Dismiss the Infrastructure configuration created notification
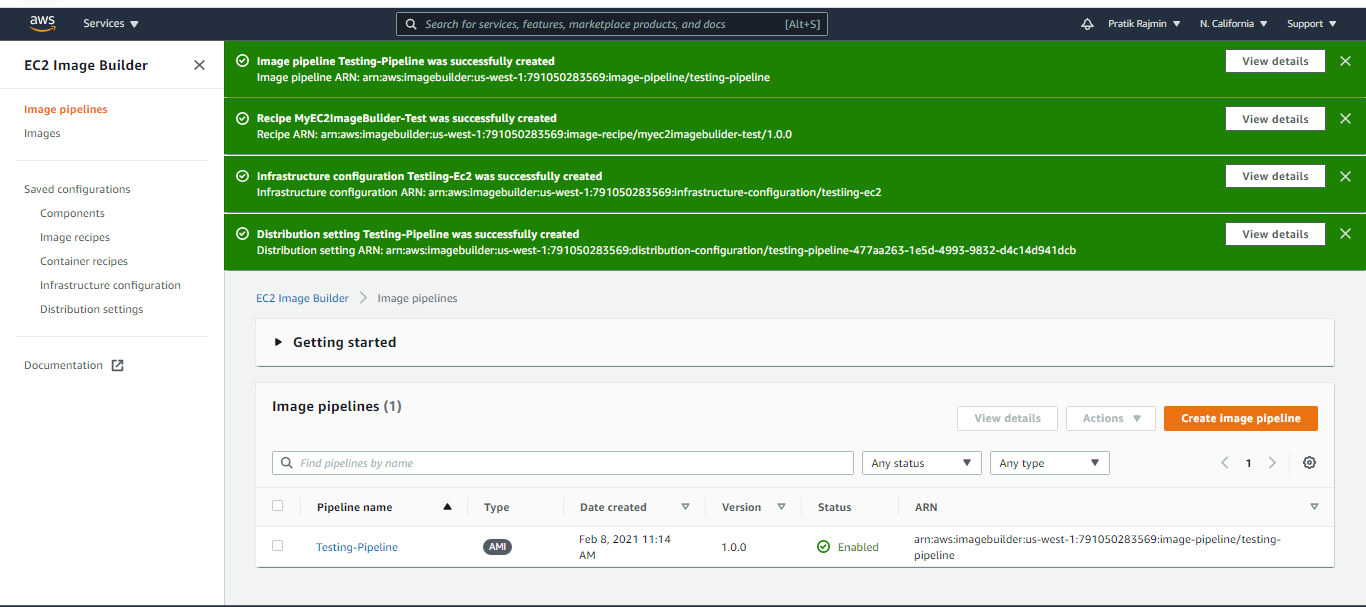1366x607 pixels. [1345, 176]
